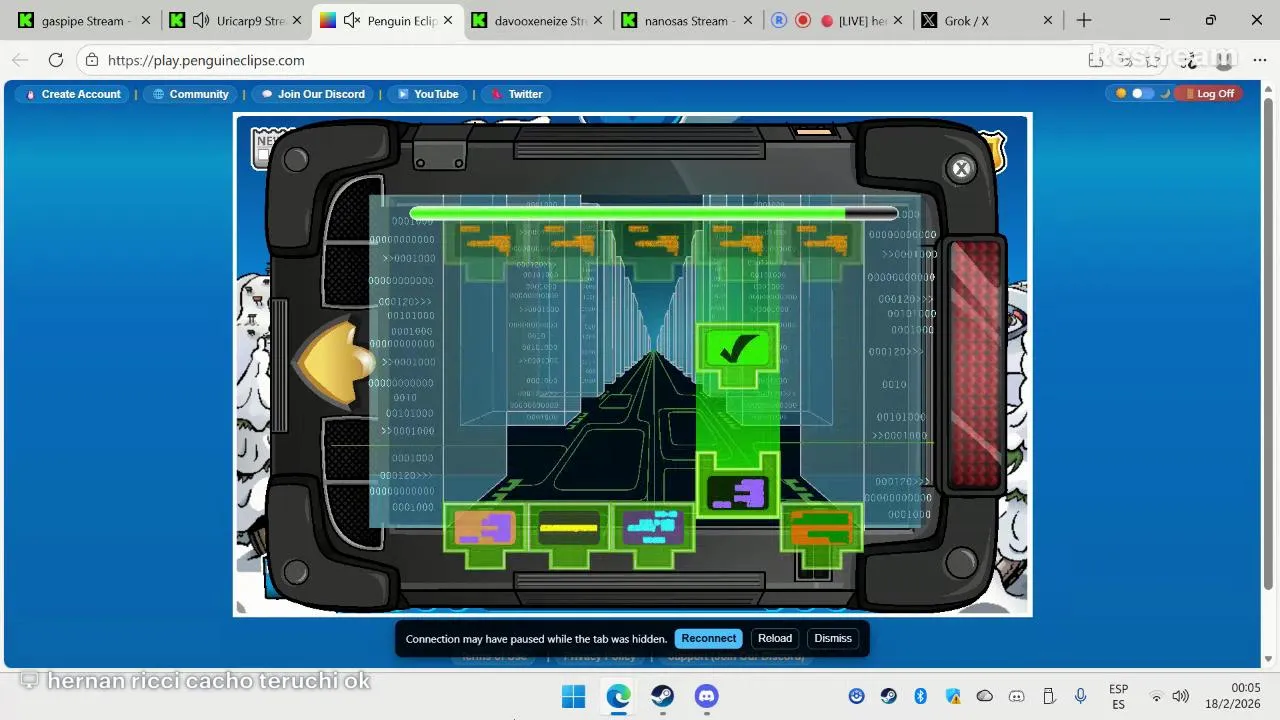Switch to the [LIVE] Restream tab
Screen dimensions: 1280x720
tap(838, 20)
